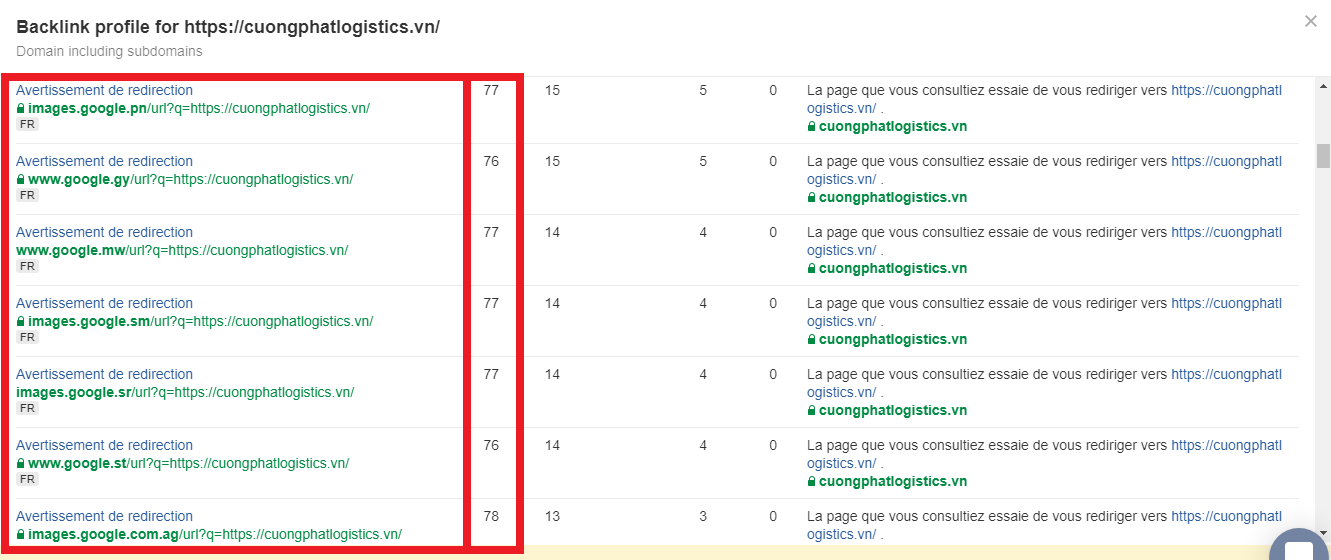Open images.google.pn referring page URL

(x=198, y=108)
